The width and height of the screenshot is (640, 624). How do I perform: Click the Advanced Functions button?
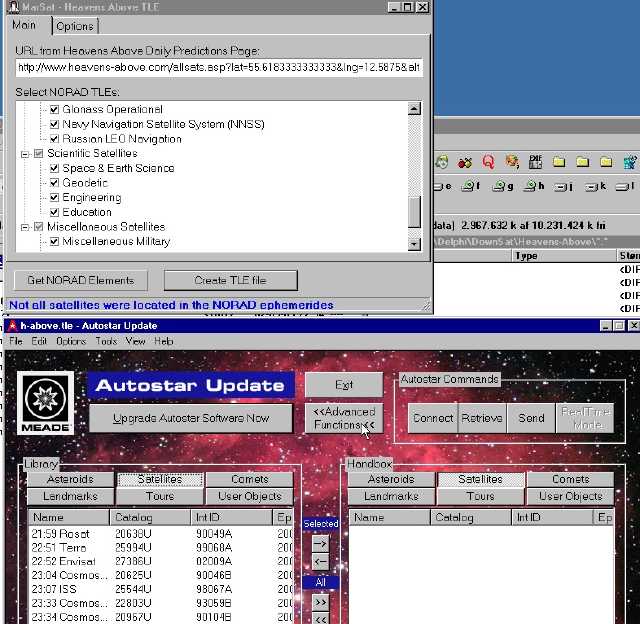point(344,418)
